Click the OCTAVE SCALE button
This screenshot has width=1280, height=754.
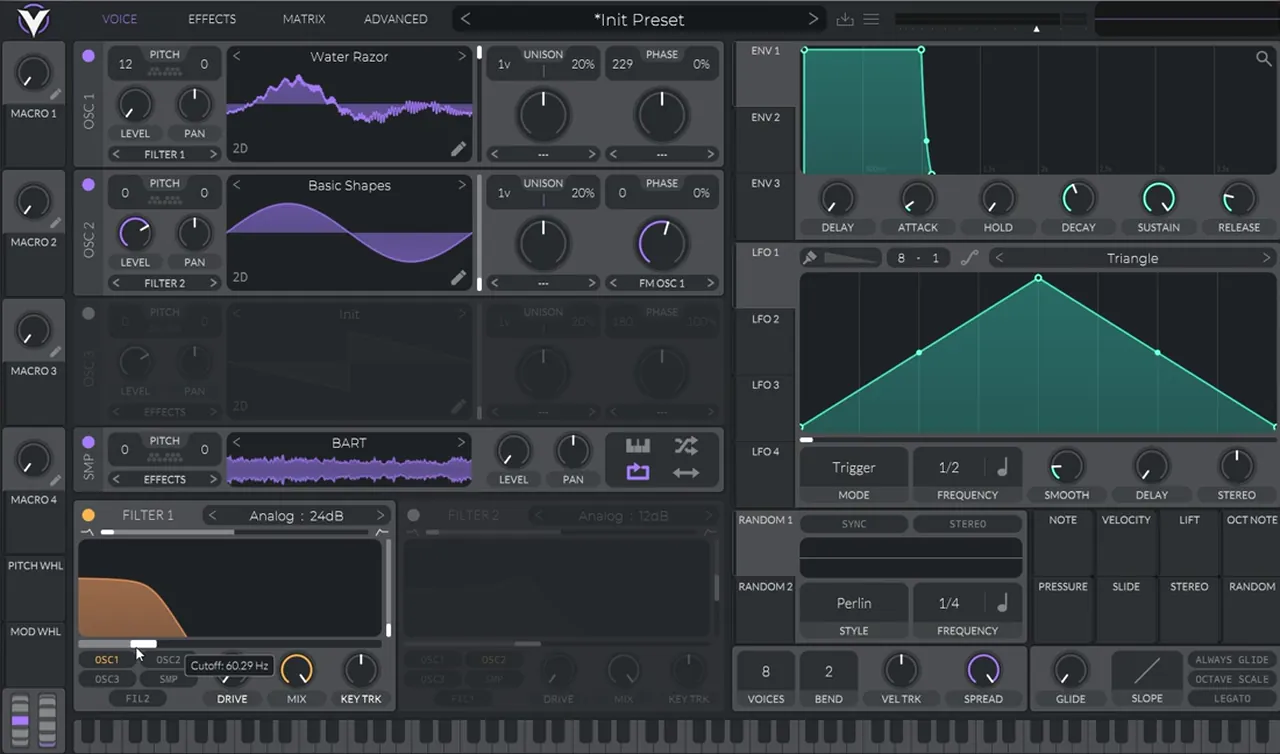click(1231, 679)
